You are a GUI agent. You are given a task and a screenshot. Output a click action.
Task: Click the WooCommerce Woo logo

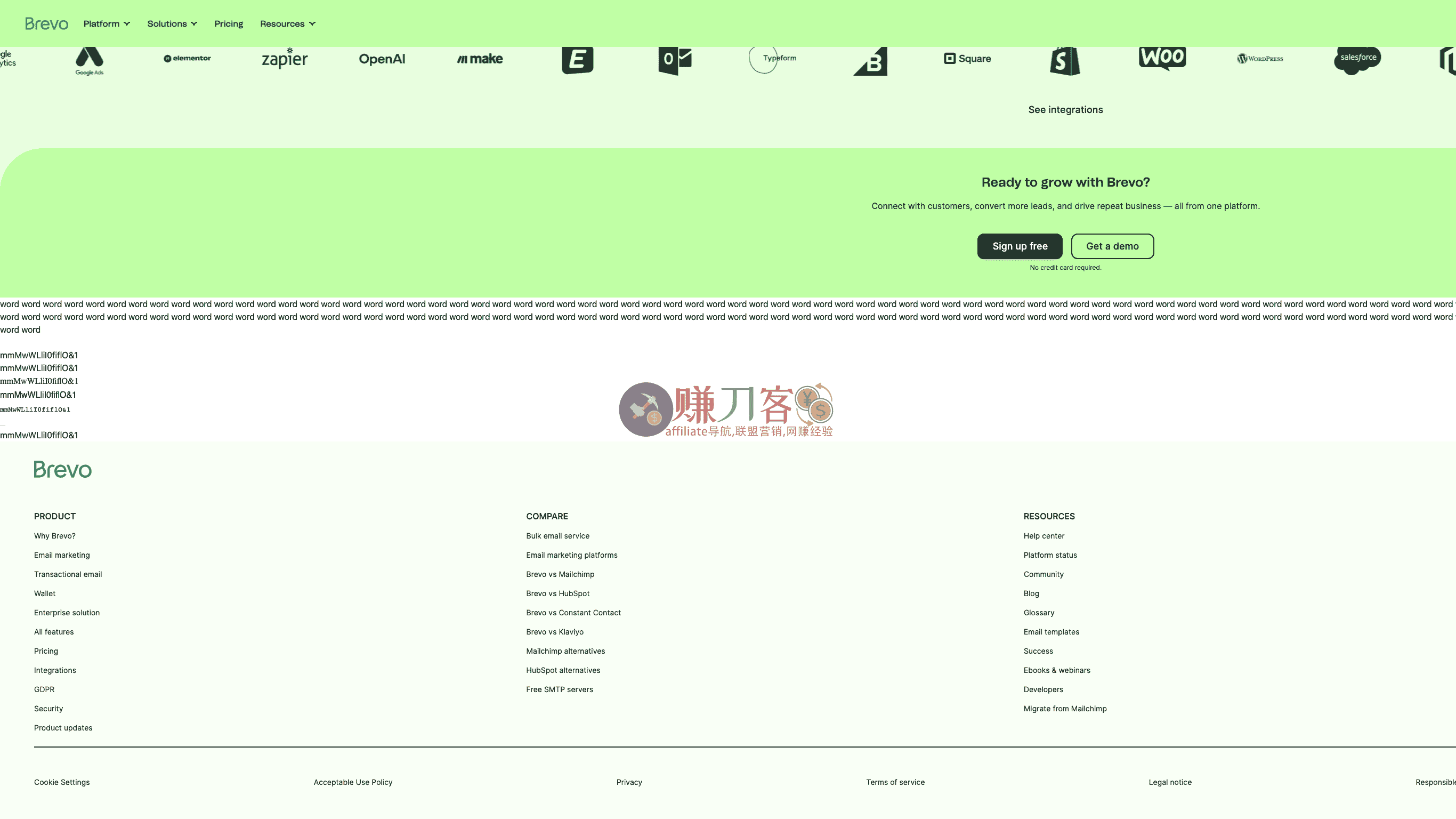[1162, 58]
